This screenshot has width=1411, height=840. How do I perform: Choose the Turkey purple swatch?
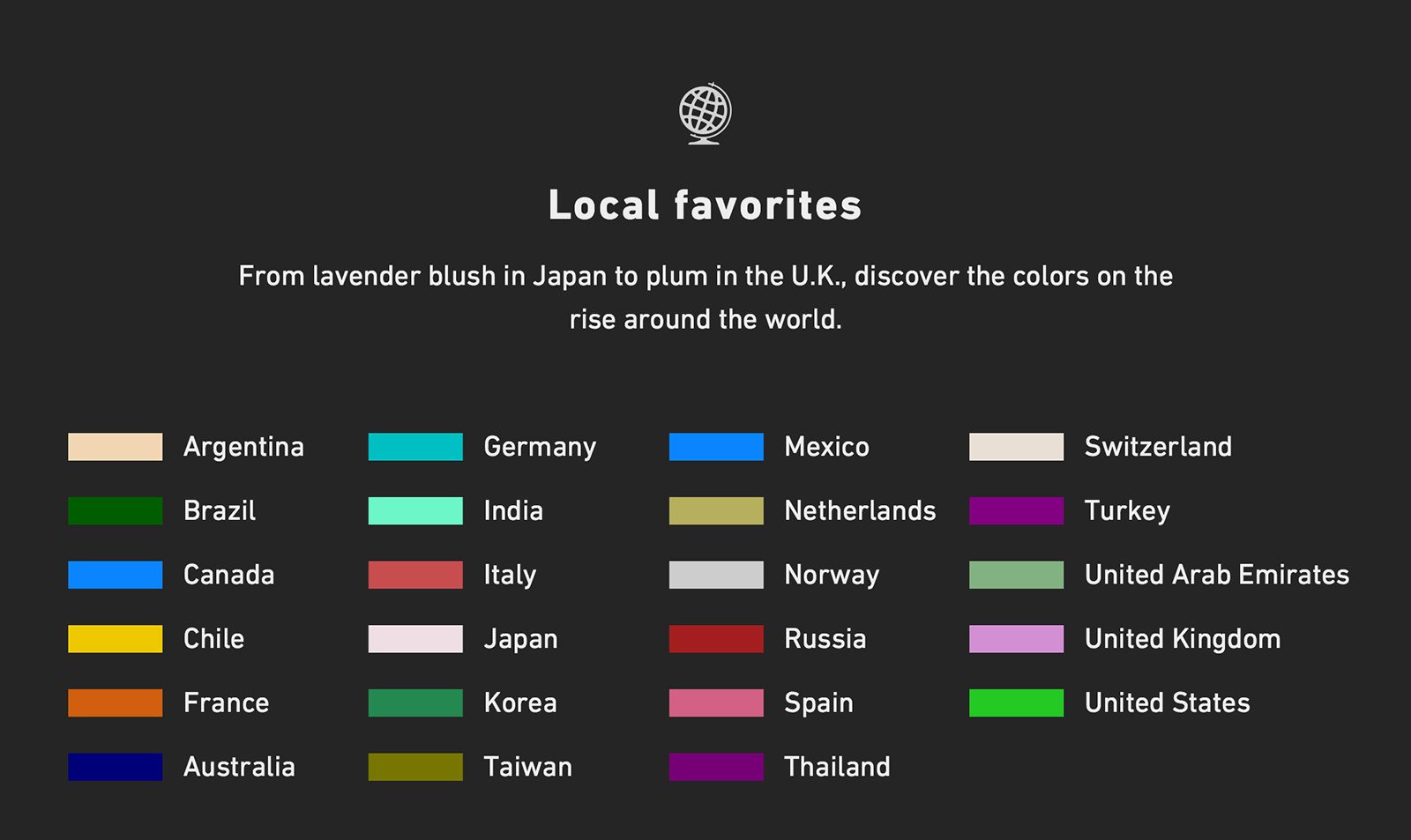pos(1017,511)
